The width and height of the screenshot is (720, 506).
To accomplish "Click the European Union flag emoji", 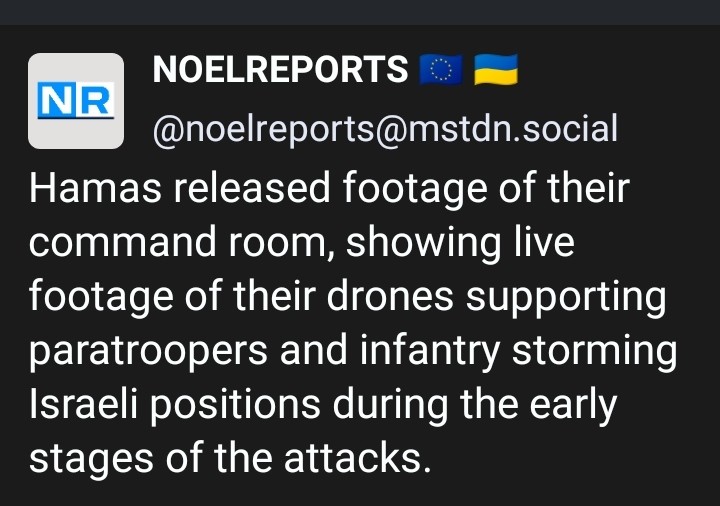I will [437, 71].
